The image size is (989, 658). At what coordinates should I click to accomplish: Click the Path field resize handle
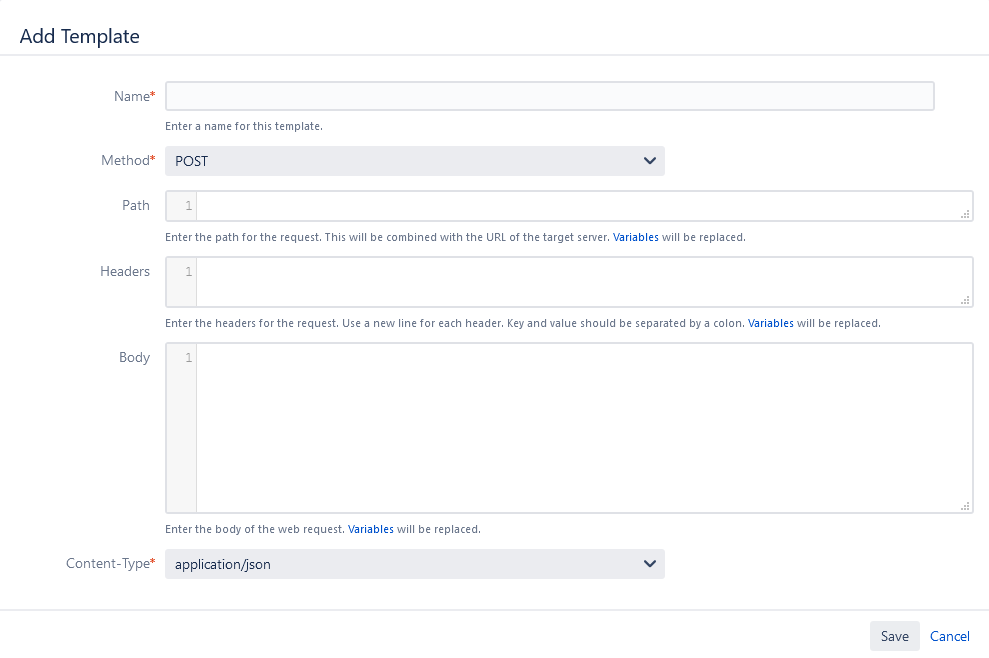click(x=965, y=214)
